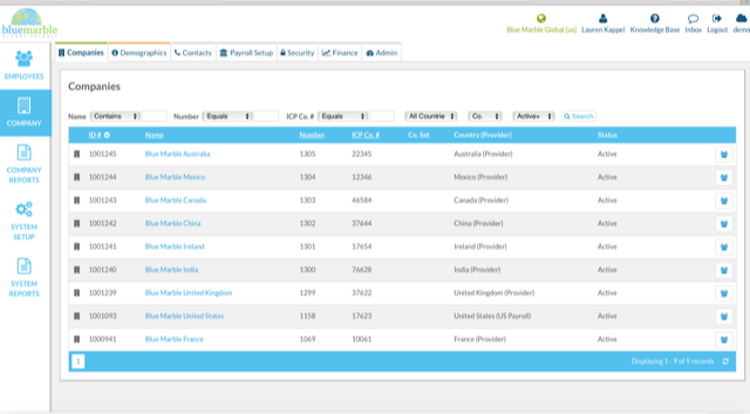
Task: View employees icon for Blue Marble United States
Action: pyautogui.click(x=724, y=316)
